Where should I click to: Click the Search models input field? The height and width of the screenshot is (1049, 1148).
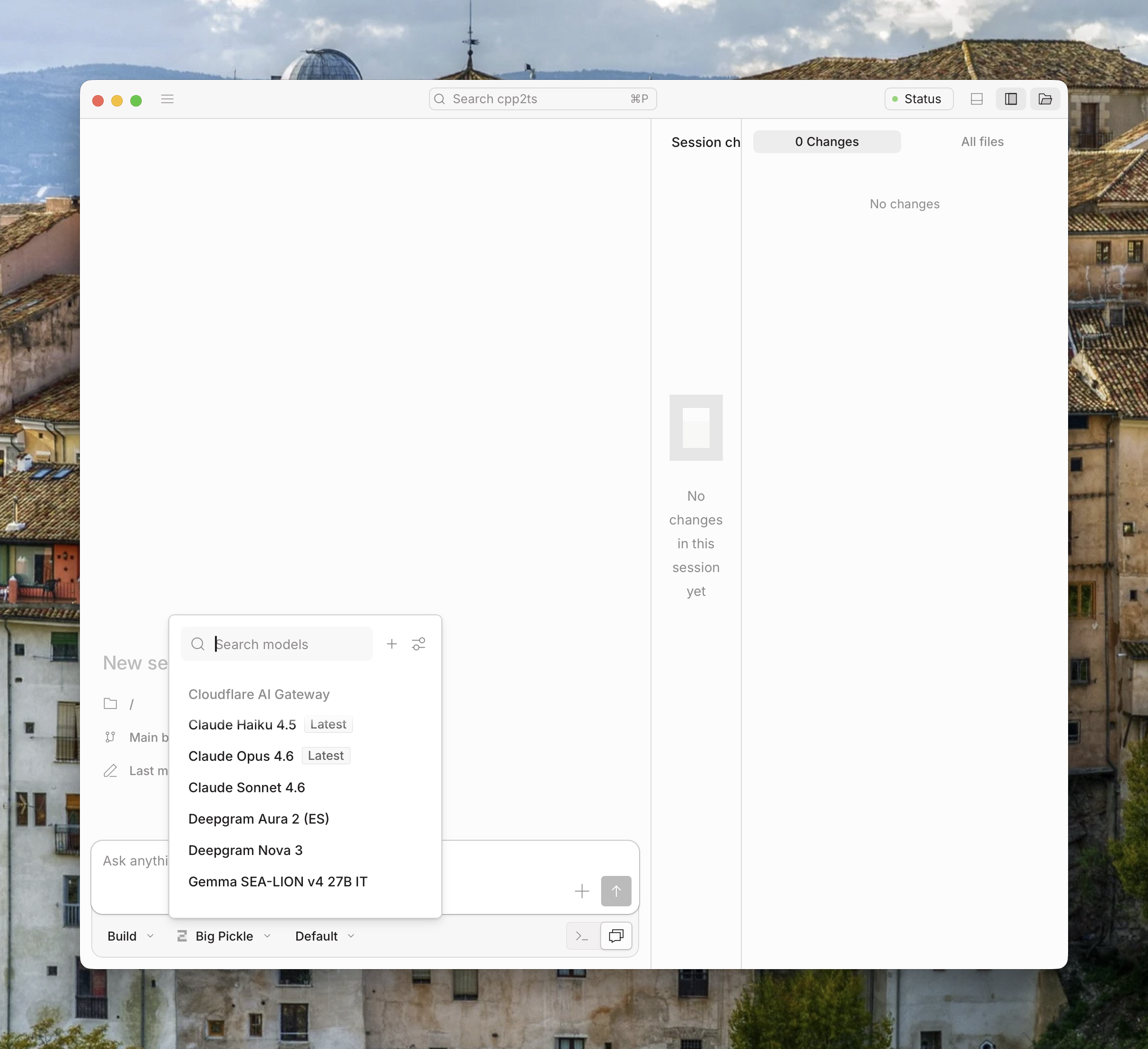coord(291,644)
